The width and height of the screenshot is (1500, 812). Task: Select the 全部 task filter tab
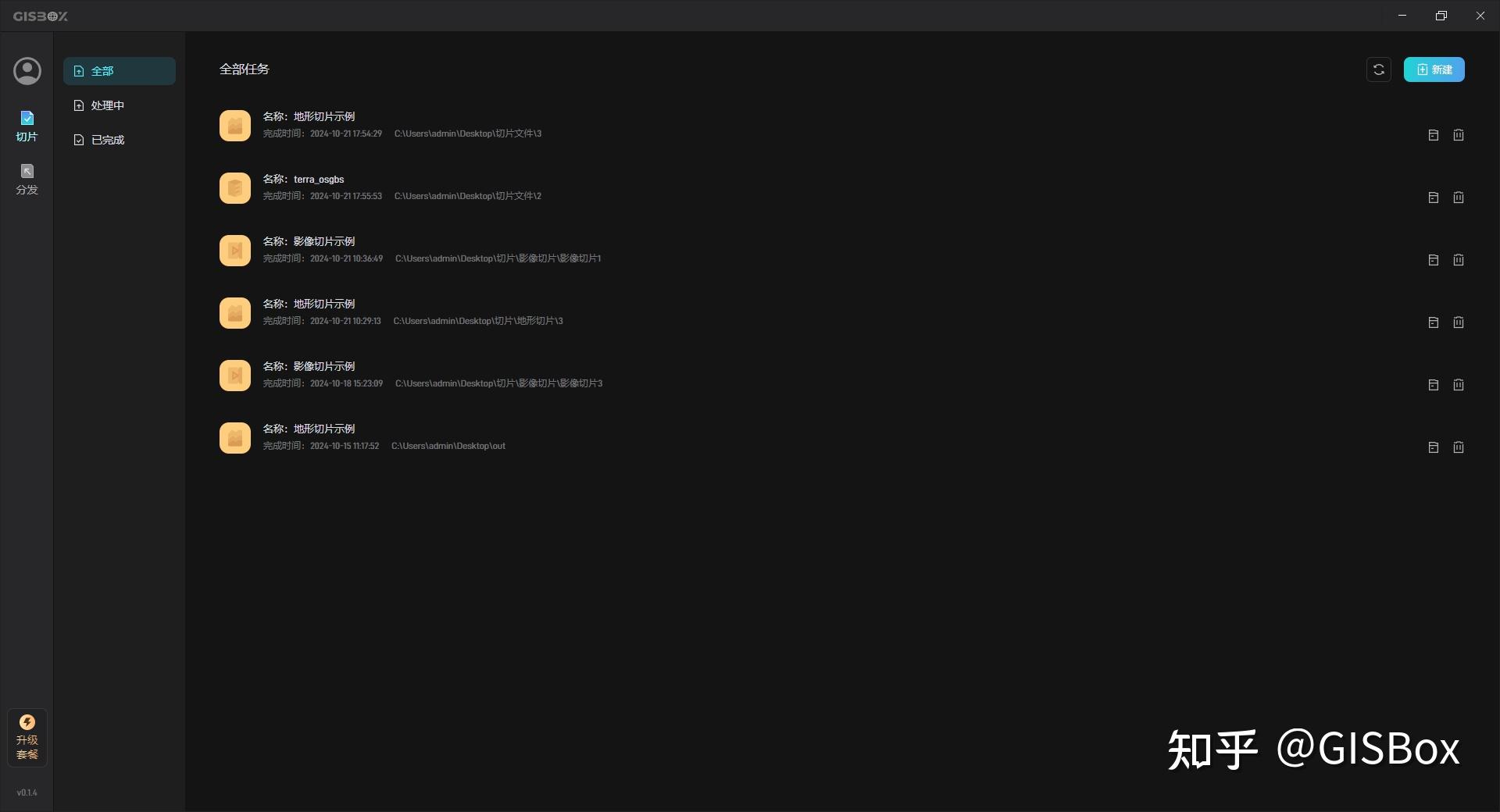tap(120, 71)
